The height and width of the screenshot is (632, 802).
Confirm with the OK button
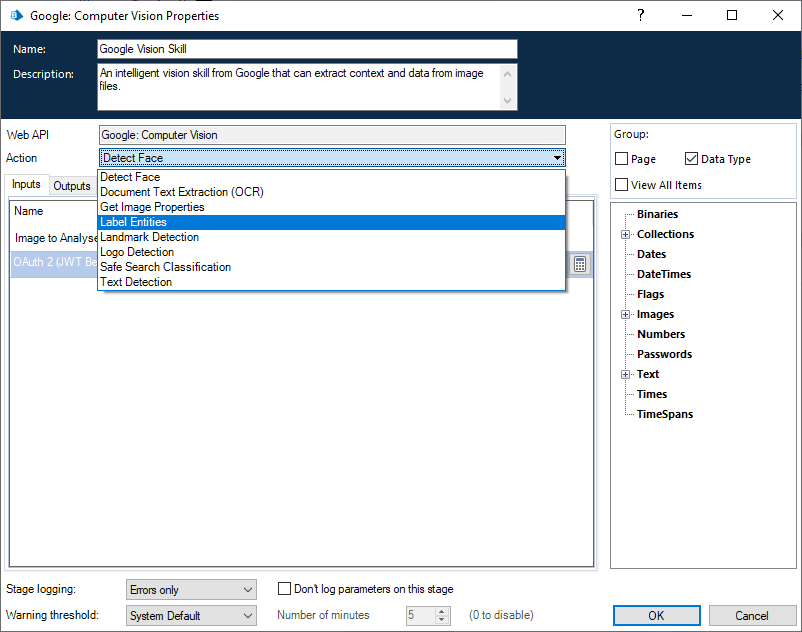pyautogui.click(x=657, y=616)
